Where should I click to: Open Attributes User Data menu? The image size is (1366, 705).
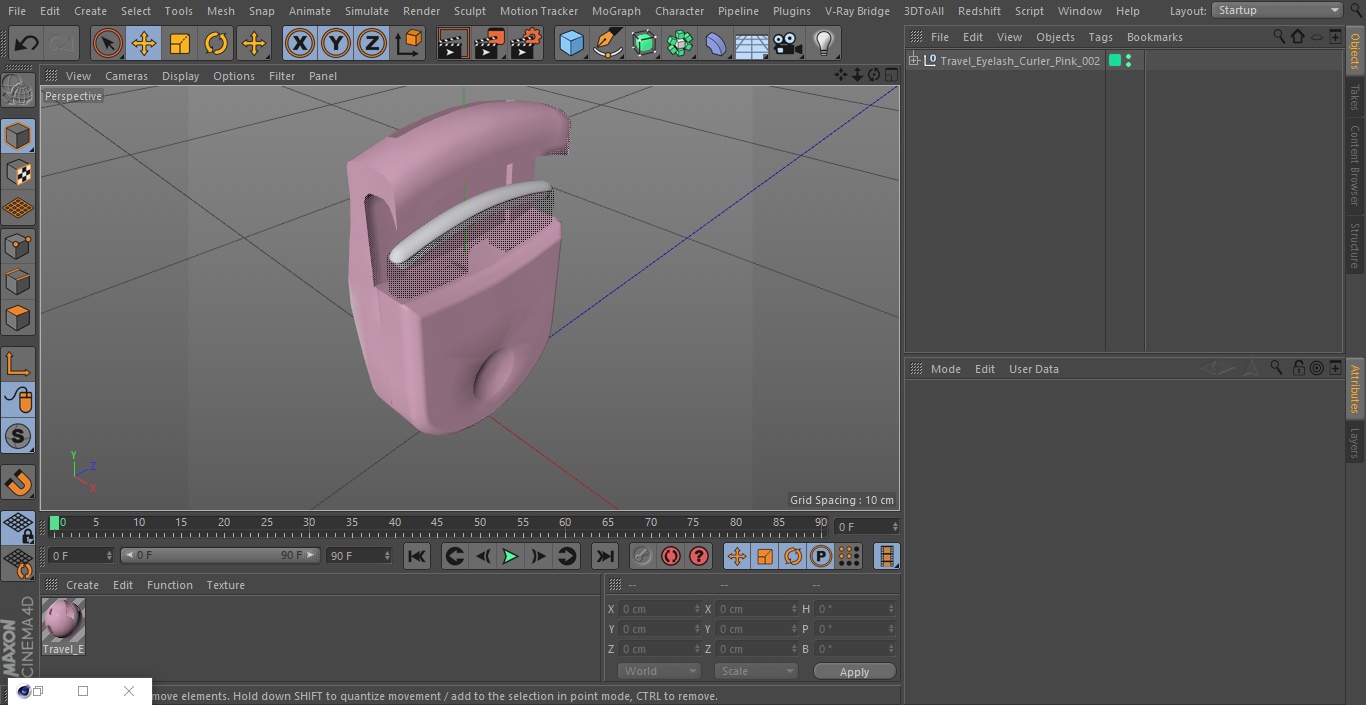coord(1033,369)
